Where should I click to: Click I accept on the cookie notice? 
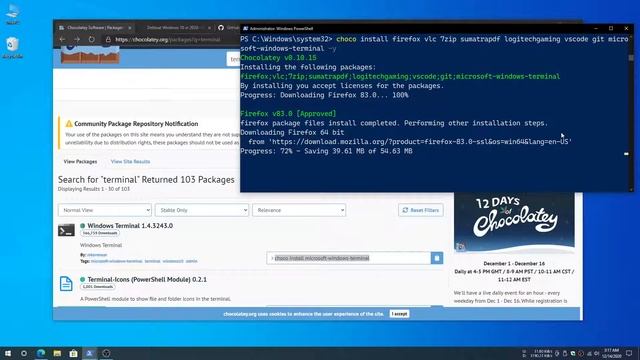tap(399, 314)
